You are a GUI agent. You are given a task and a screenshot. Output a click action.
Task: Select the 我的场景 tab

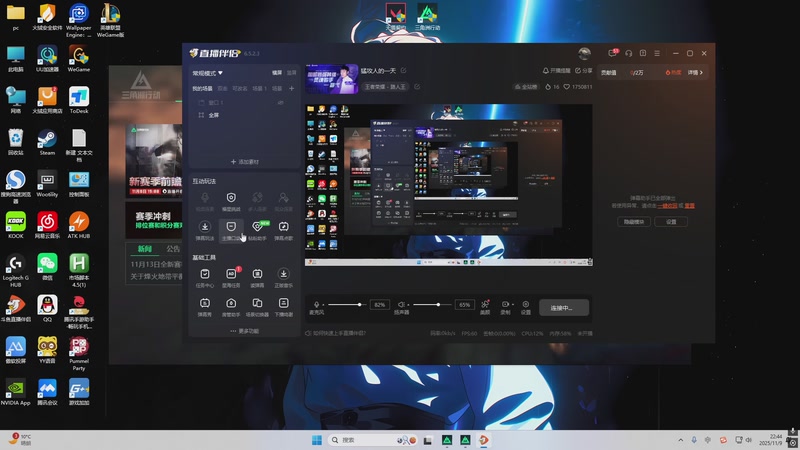pyautogui.click(x=202, y=88)
